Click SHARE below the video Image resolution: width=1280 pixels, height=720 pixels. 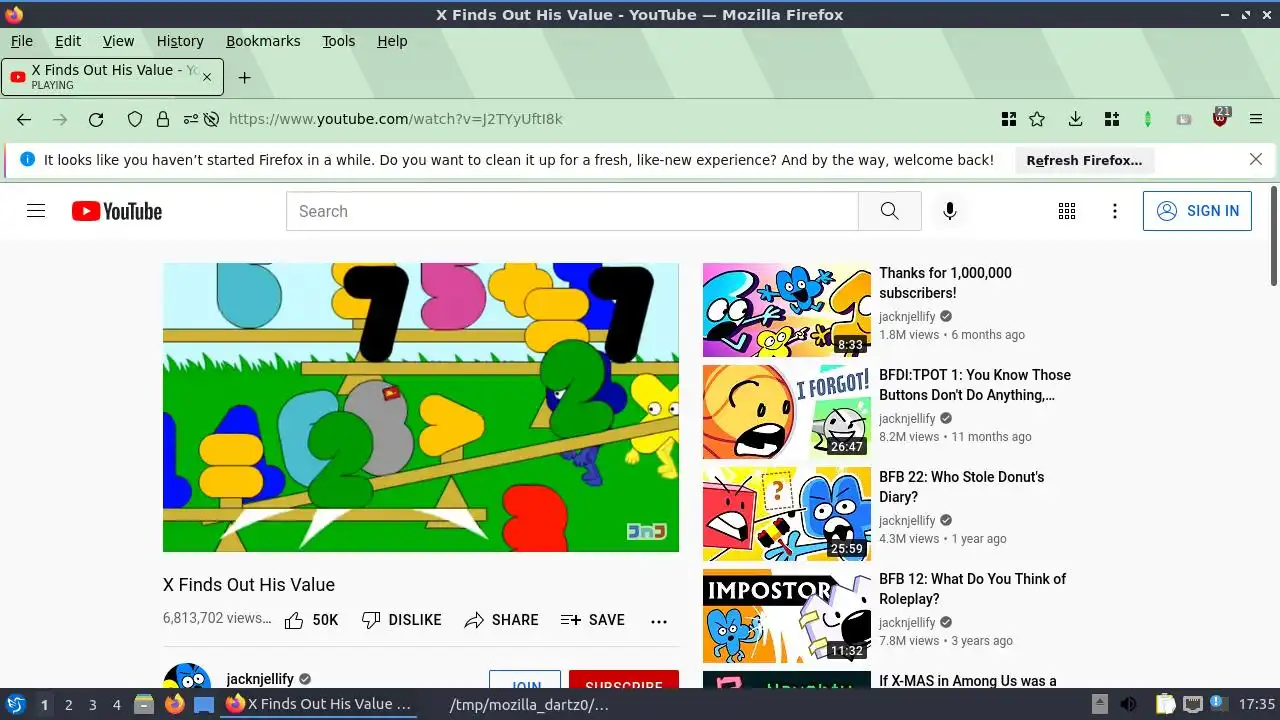[x=502, y=620]
